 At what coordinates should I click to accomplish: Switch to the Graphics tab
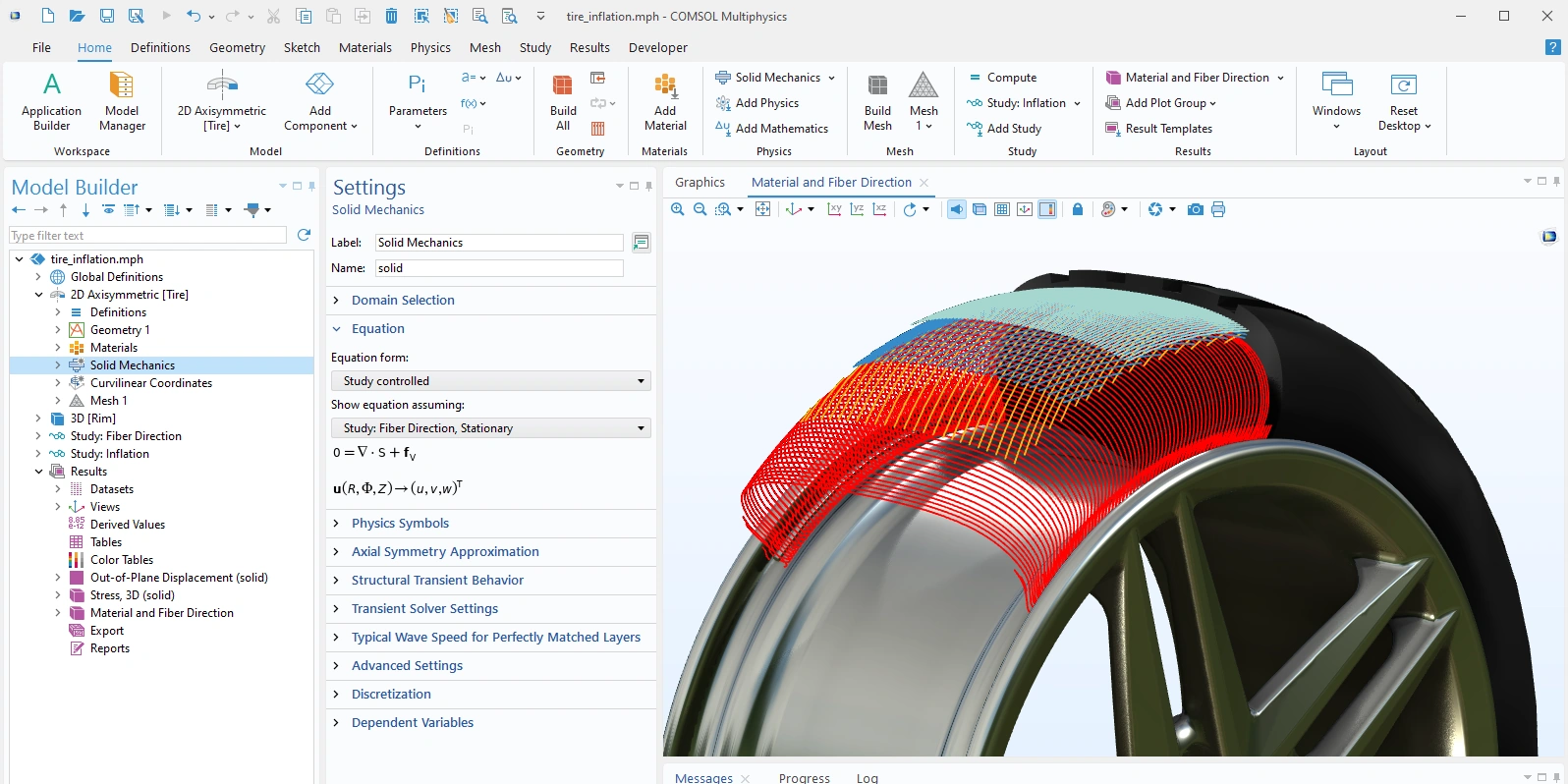700,183
